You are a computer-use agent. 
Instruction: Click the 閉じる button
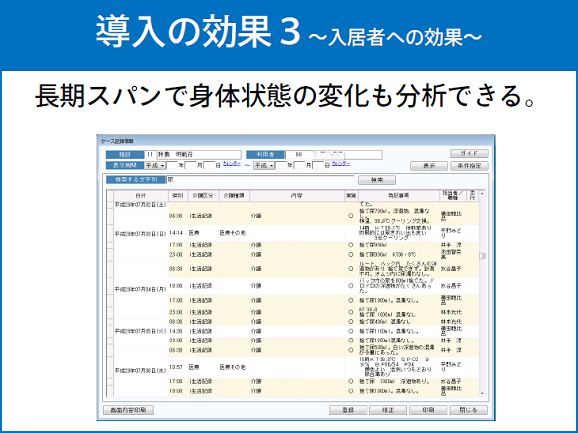click(469, 410)
